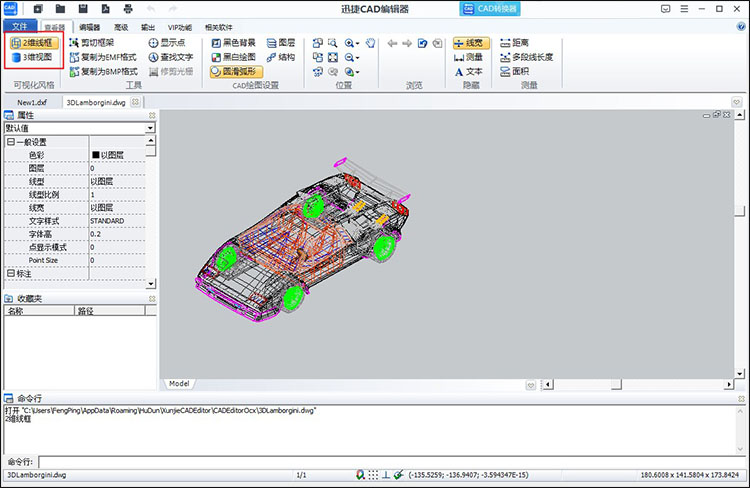Open the VIP功能 ribbon tab
750x488 pixels.
180,27
